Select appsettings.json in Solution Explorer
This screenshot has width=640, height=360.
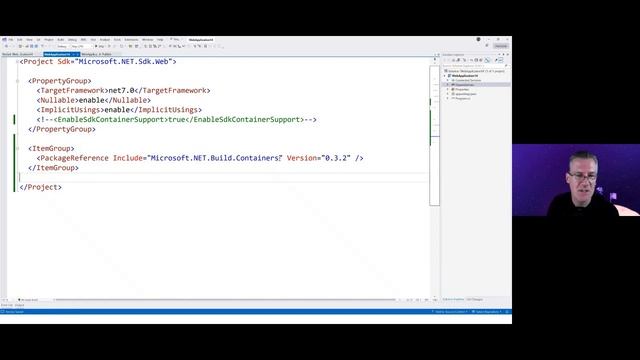click(464, 94)
